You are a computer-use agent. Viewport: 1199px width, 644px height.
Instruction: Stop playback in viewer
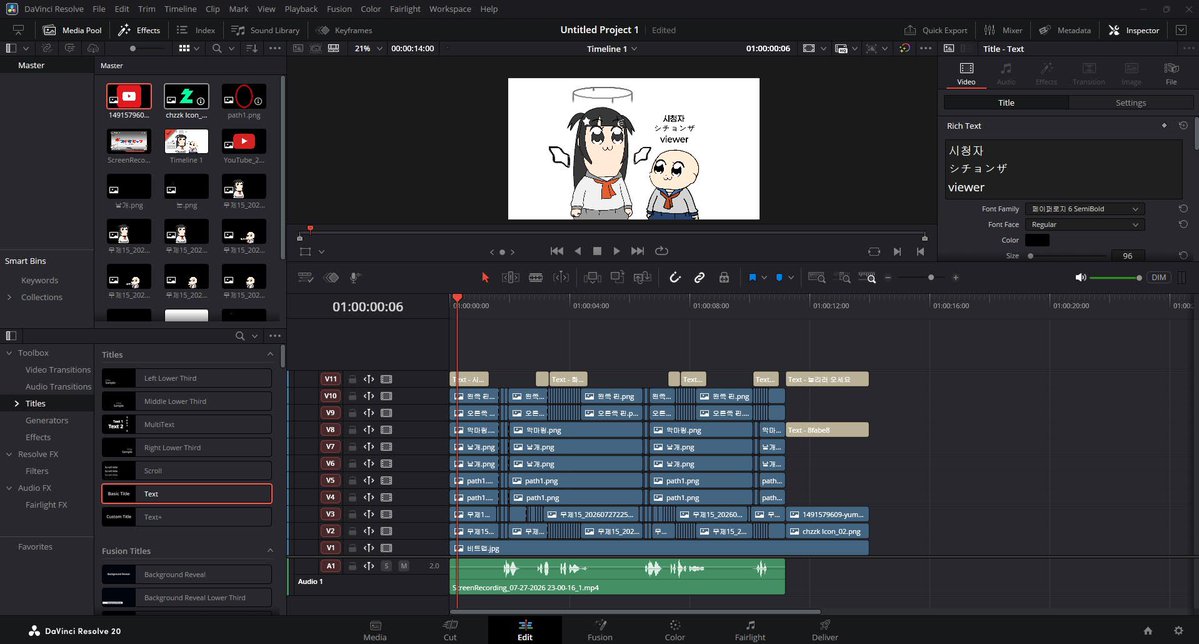point(597,251)
